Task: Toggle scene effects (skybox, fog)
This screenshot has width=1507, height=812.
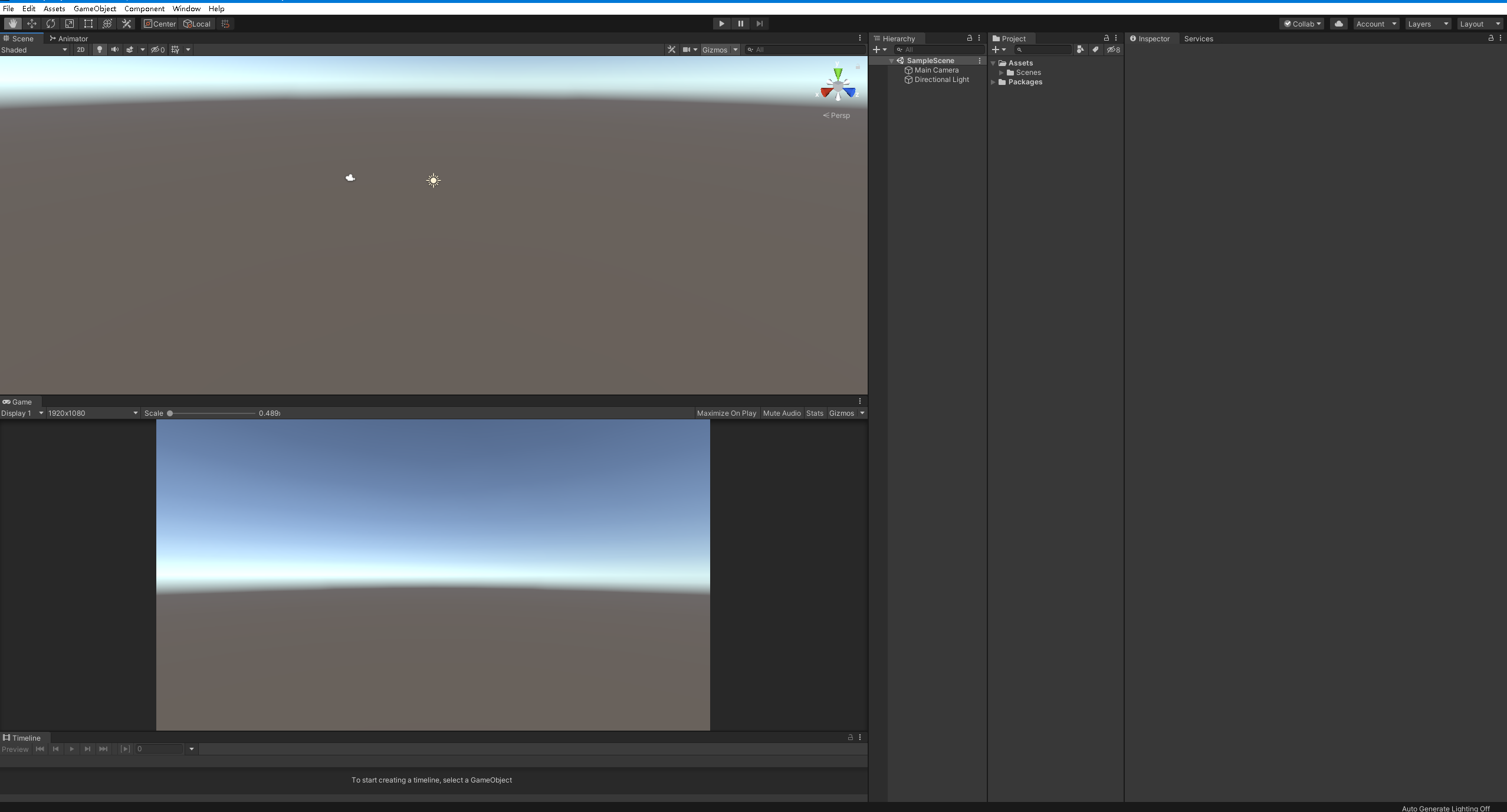Action: pyautogui.click(x=130, y=50)
